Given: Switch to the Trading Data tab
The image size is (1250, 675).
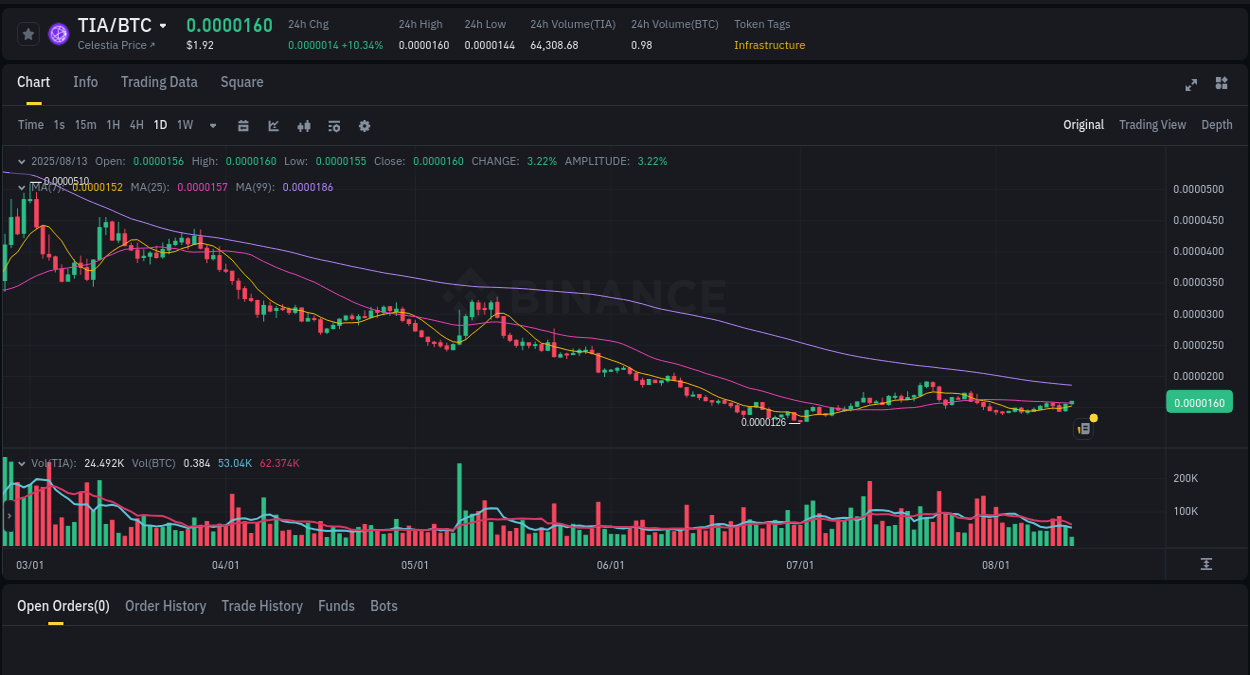Looking at the screenshot, I should click(x=159, y=82).
